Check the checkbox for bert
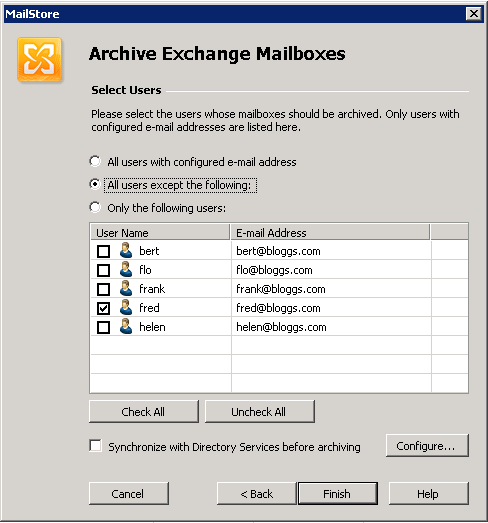The image size is (488, 523). tap(103, 251)
